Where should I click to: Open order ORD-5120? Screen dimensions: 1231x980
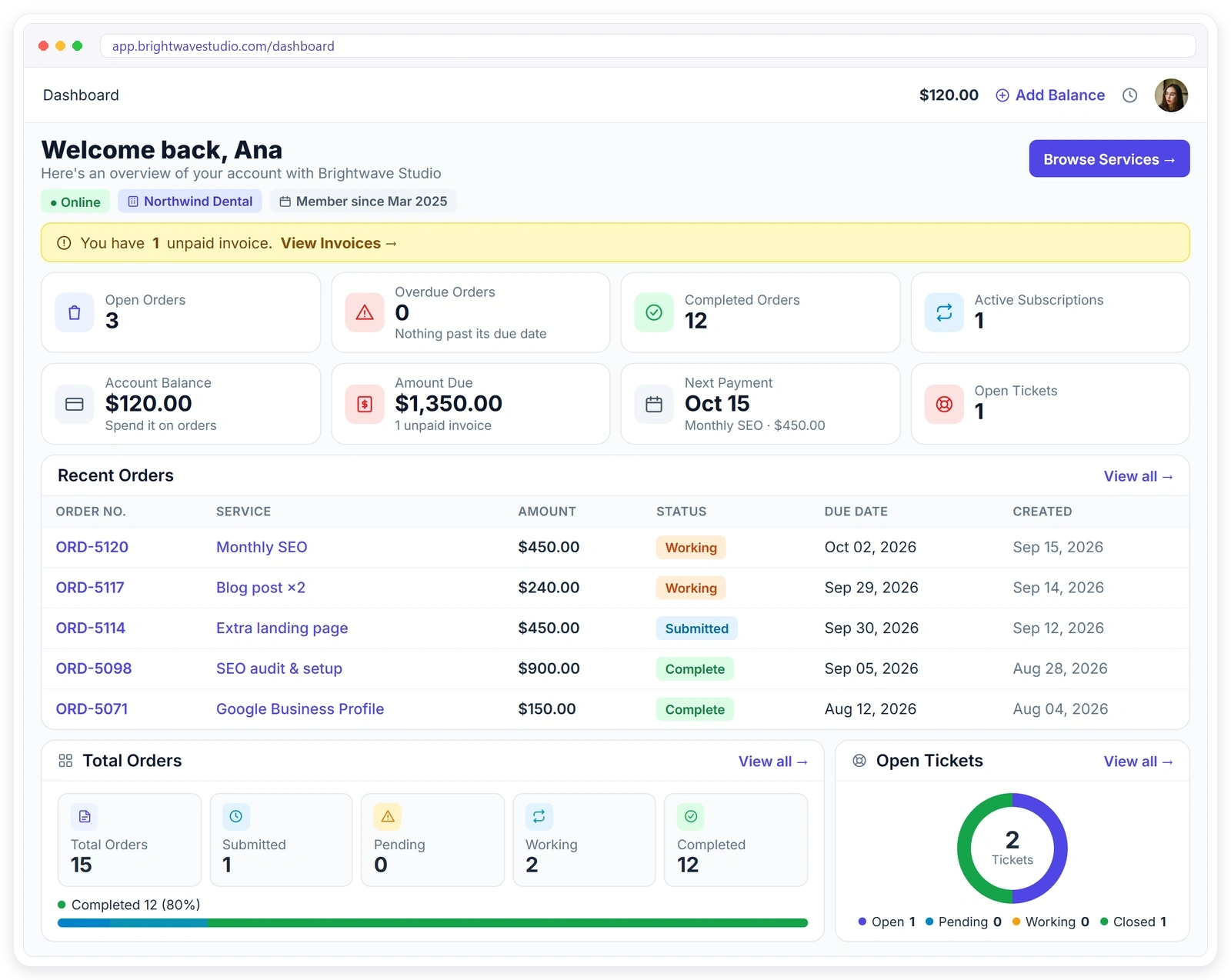pos(92,547)
